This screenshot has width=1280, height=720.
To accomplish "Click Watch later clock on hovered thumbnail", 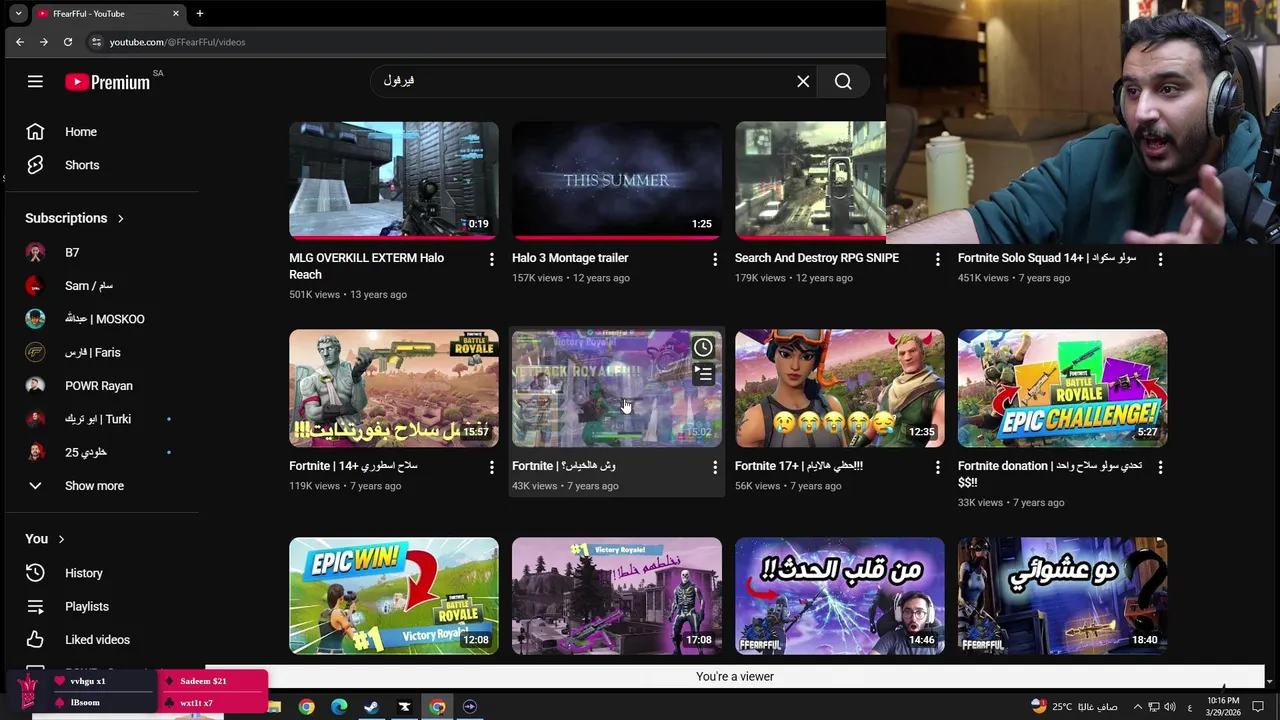I will click(x=703, y=347).
